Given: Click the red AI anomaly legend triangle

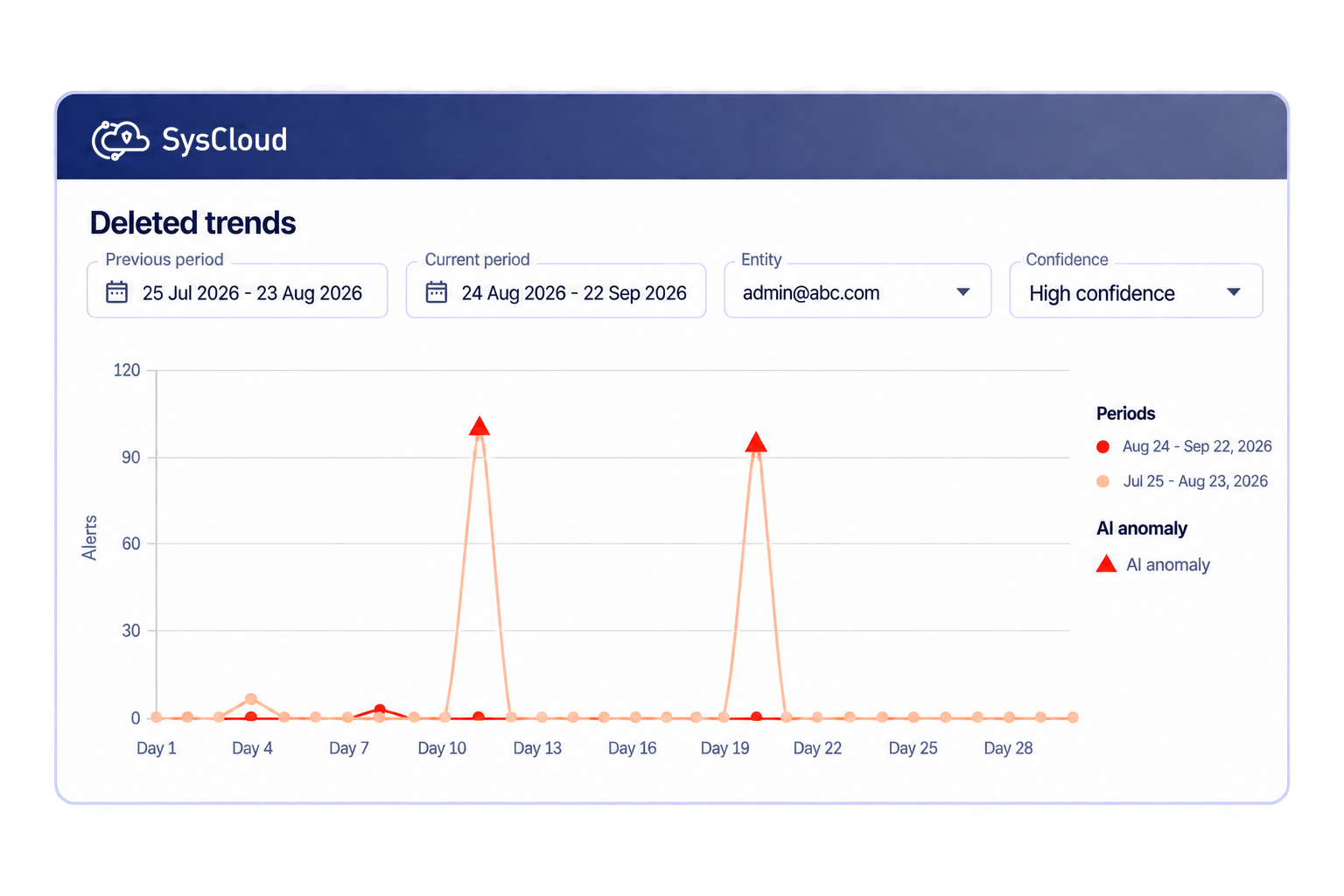Looking at the screenshot, I should tap(1107, 563).
